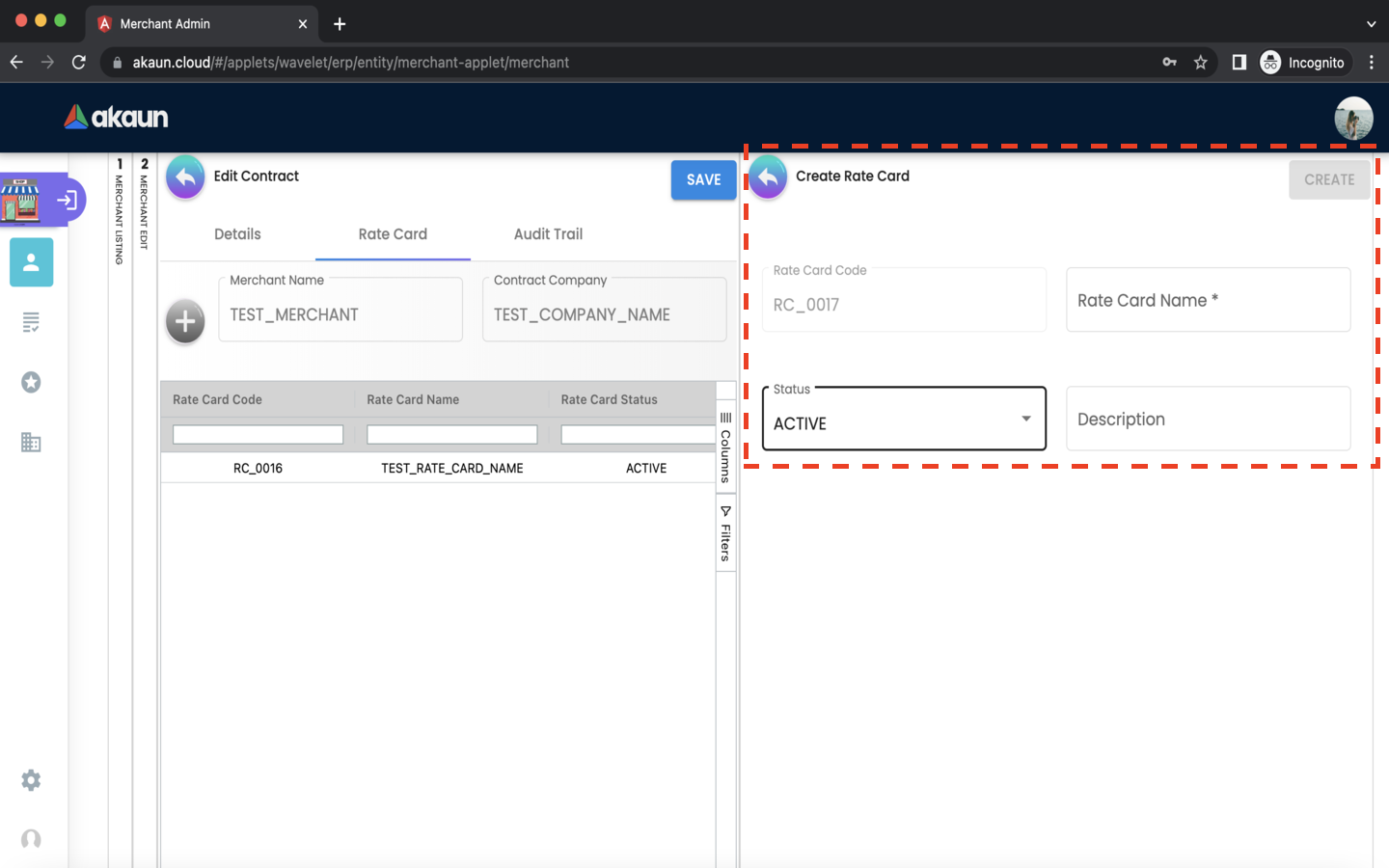Viewport: 1389px width, 868px height.
Task: Open the settings gear icon
Action: tap(31, 780)
